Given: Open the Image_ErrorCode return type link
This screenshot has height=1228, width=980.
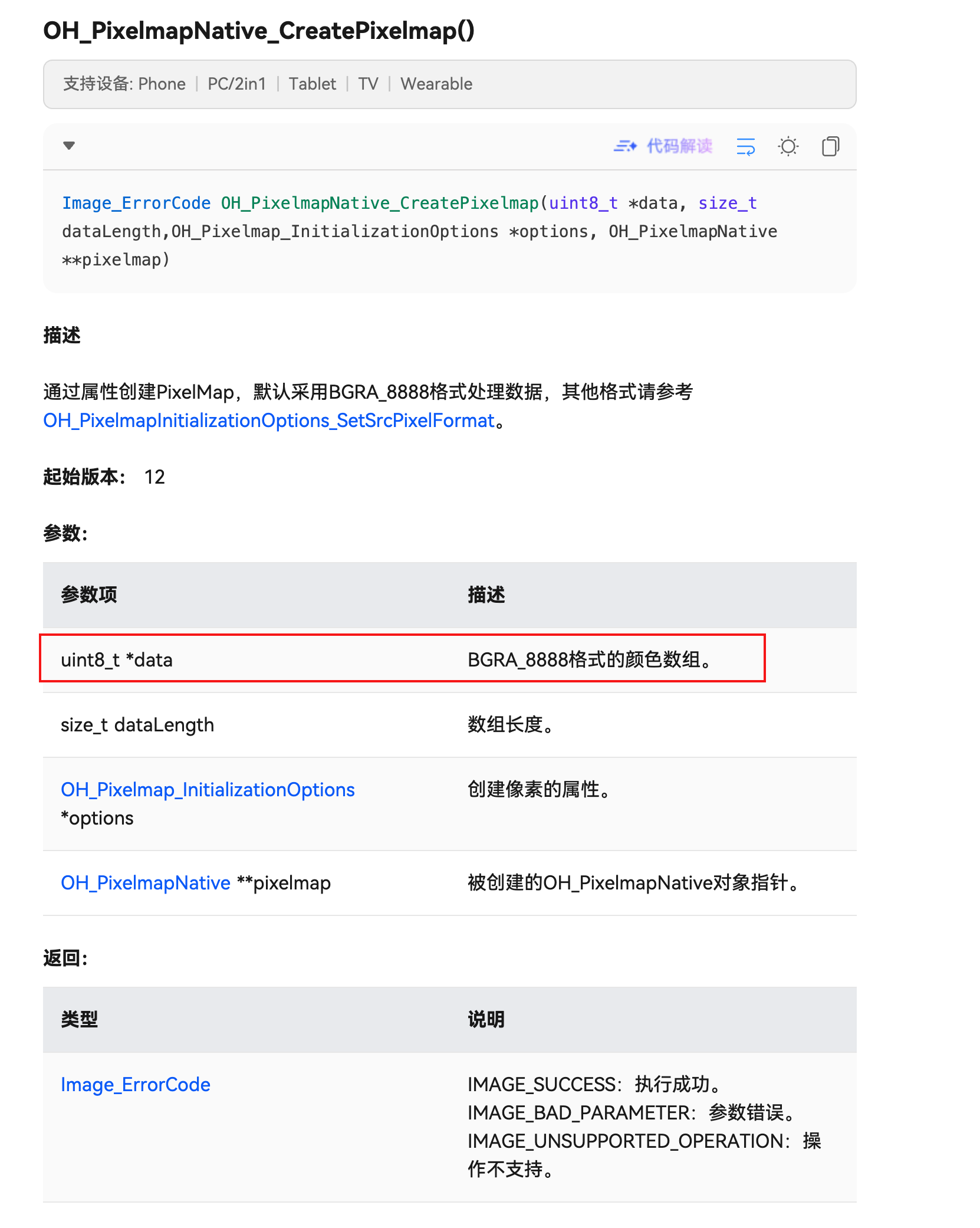Looking at the screenshot, I should click(x=136, y=1084).
